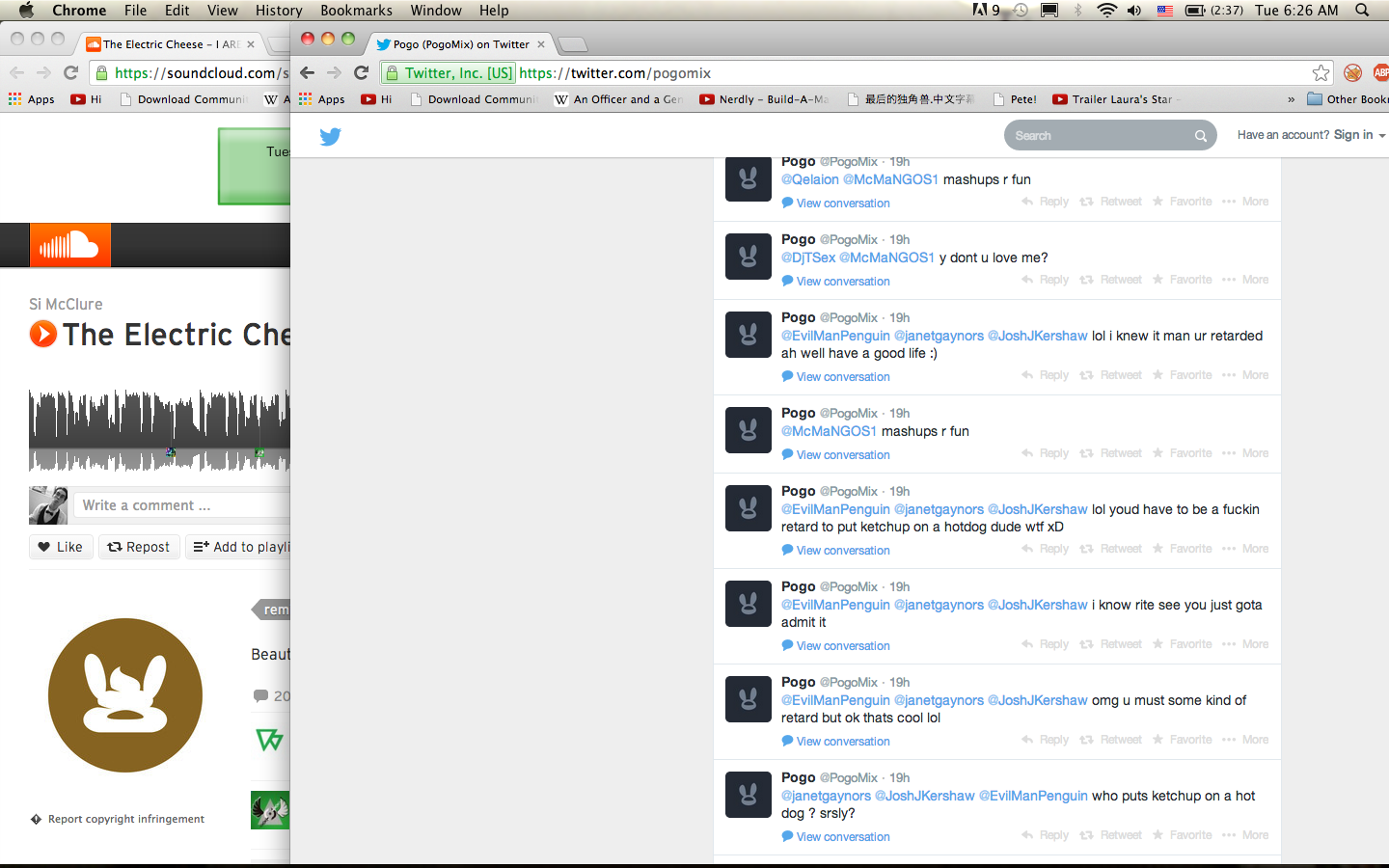
Task: Click the Twitter bird home icon
Action: [x=330, y=137]
